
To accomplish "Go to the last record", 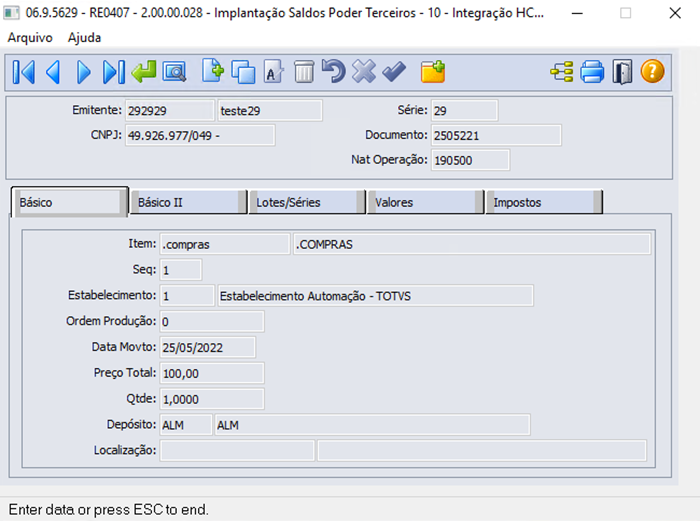I will pyautogui.click(x=113, y=72).
